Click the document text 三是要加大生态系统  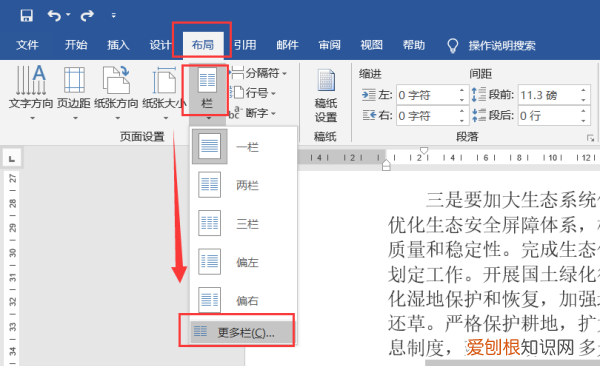[x=513, y=199]
